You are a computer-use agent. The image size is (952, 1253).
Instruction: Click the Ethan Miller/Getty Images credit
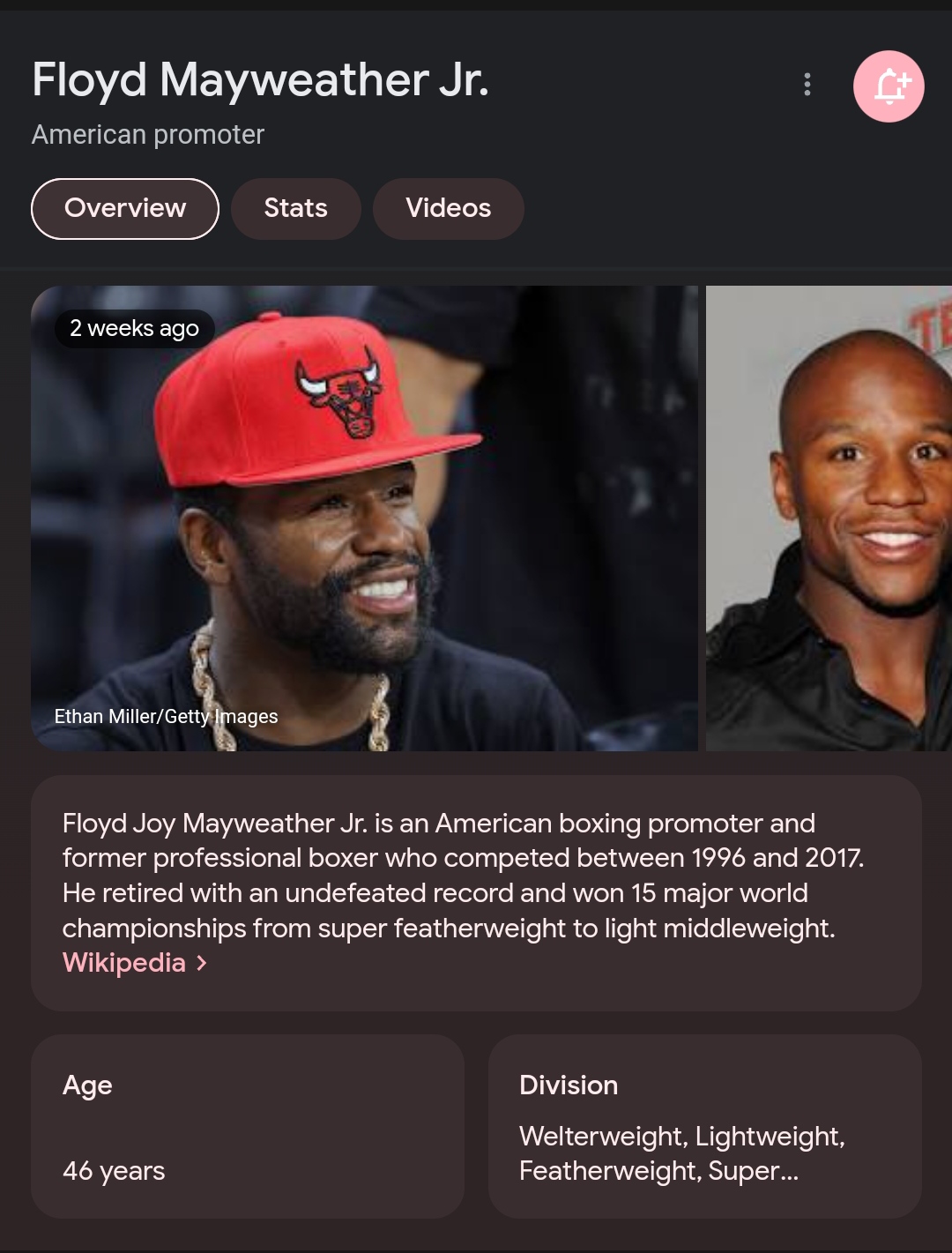click(x=167, y=717)
